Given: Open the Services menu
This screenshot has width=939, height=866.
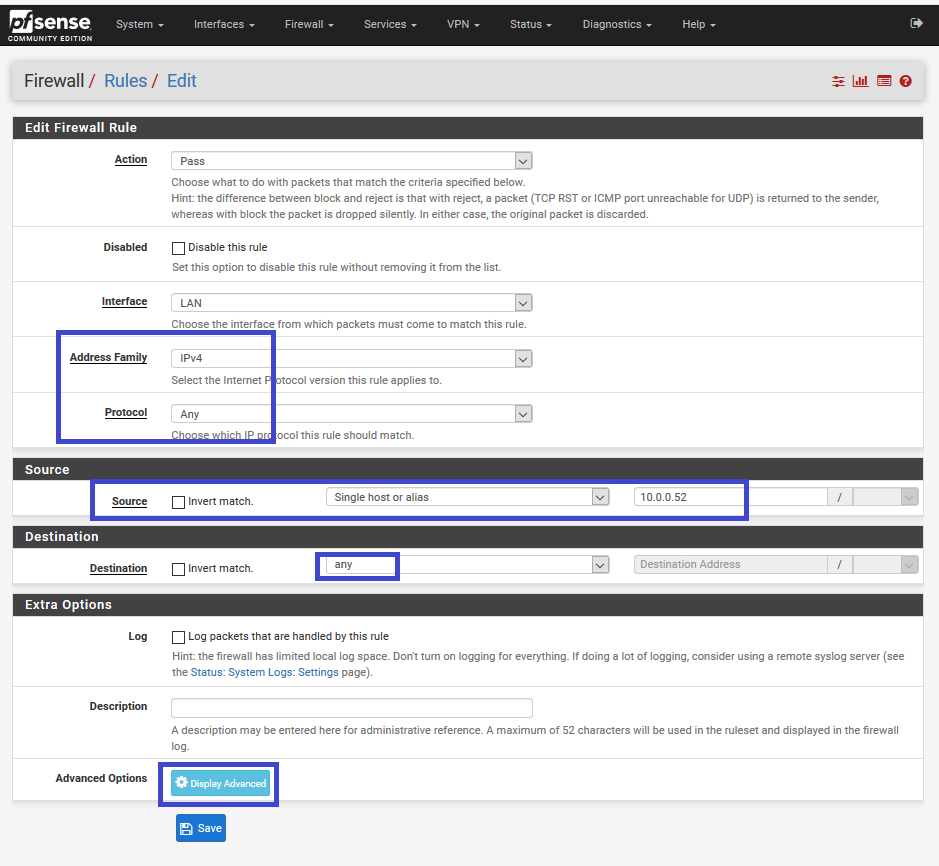Looking at the screenshot, I should [390, 25].
